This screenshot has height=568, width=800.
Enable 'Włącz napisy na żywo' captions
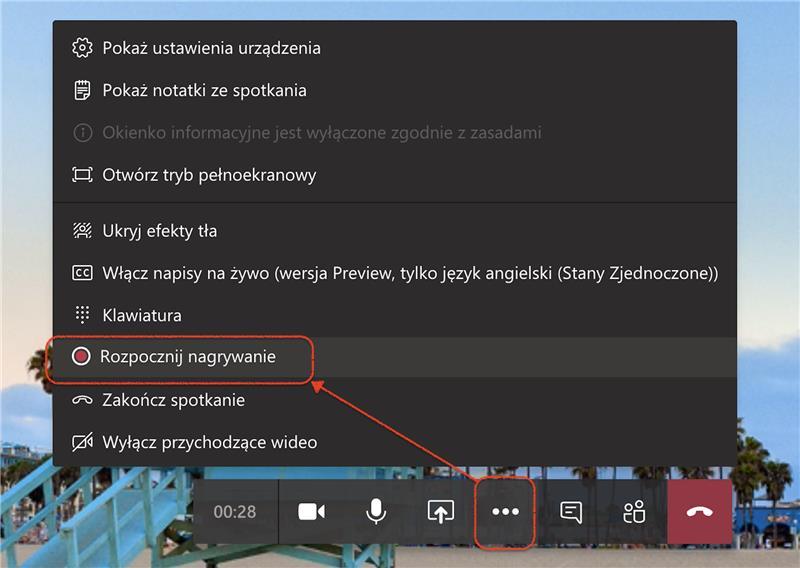click(x=410, y=273)
